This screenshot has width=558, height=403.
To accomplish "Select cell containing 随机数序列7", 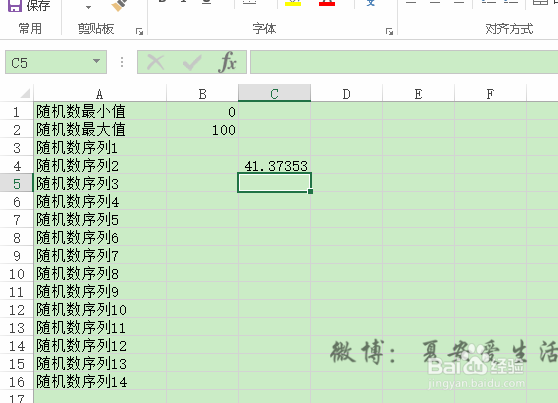I will pos(100,255).
